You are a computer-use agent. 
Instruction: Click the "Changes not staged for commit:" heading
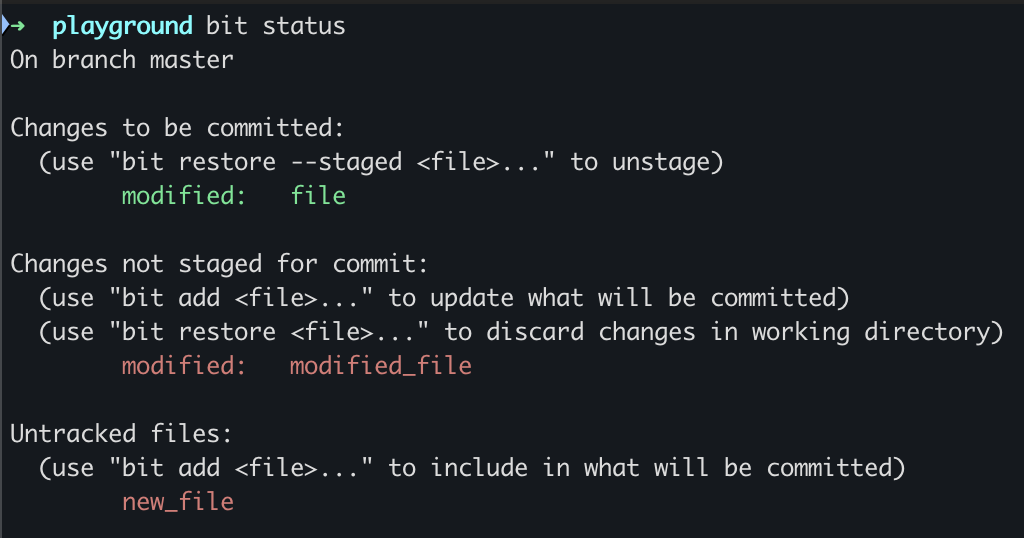tap(219, 264)
